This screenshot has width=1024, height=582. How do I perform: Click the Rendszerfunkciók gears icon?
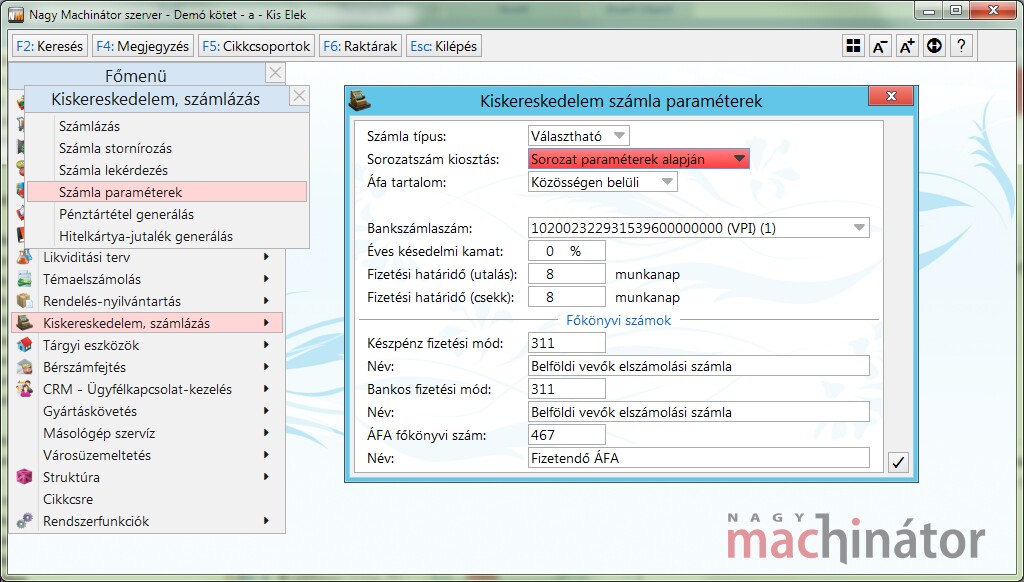point(24,521)
